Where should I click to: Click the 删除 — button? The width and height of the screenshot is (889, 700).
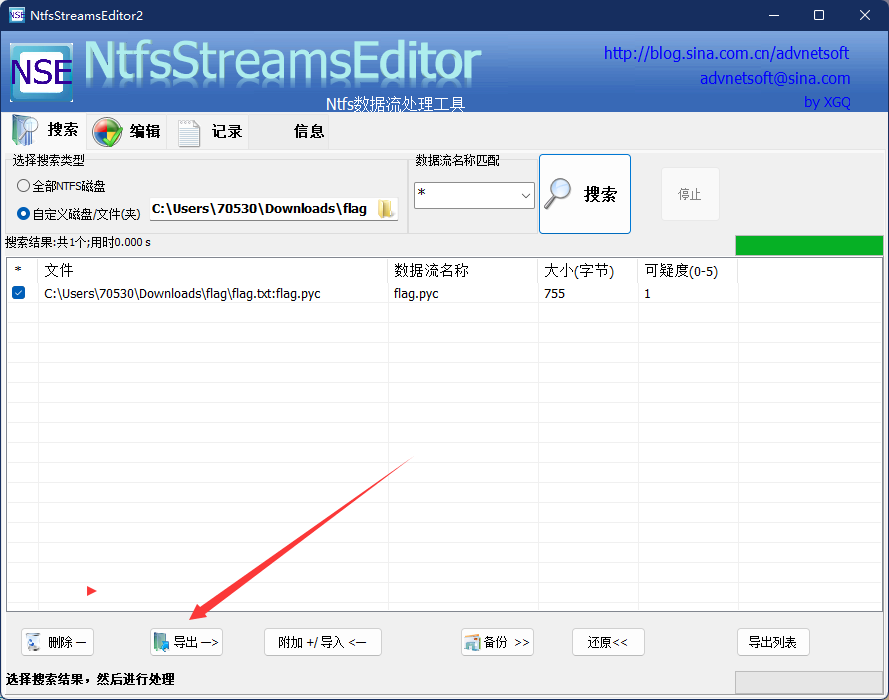point(57,642)
